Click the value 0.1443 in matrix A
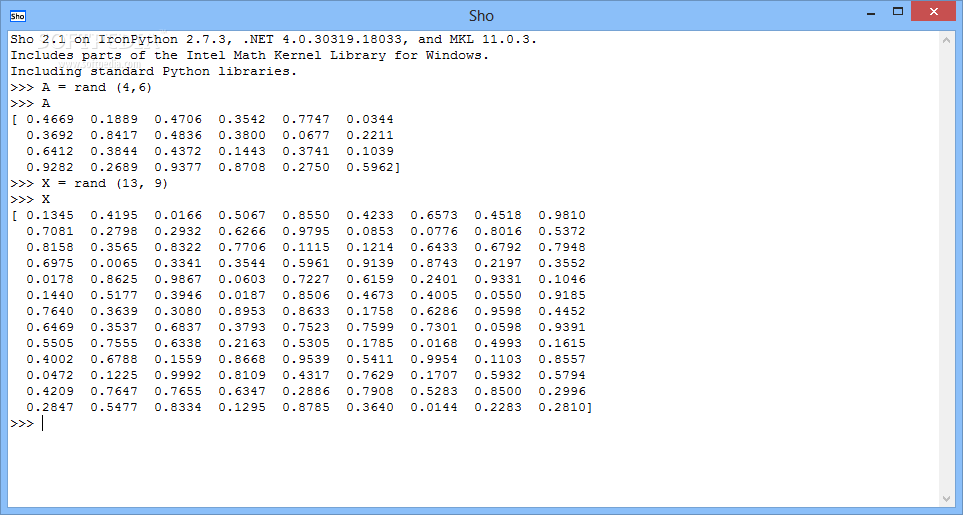Image resolution: width=963 pixels, height=515 pixels. (x=242, y=151)
